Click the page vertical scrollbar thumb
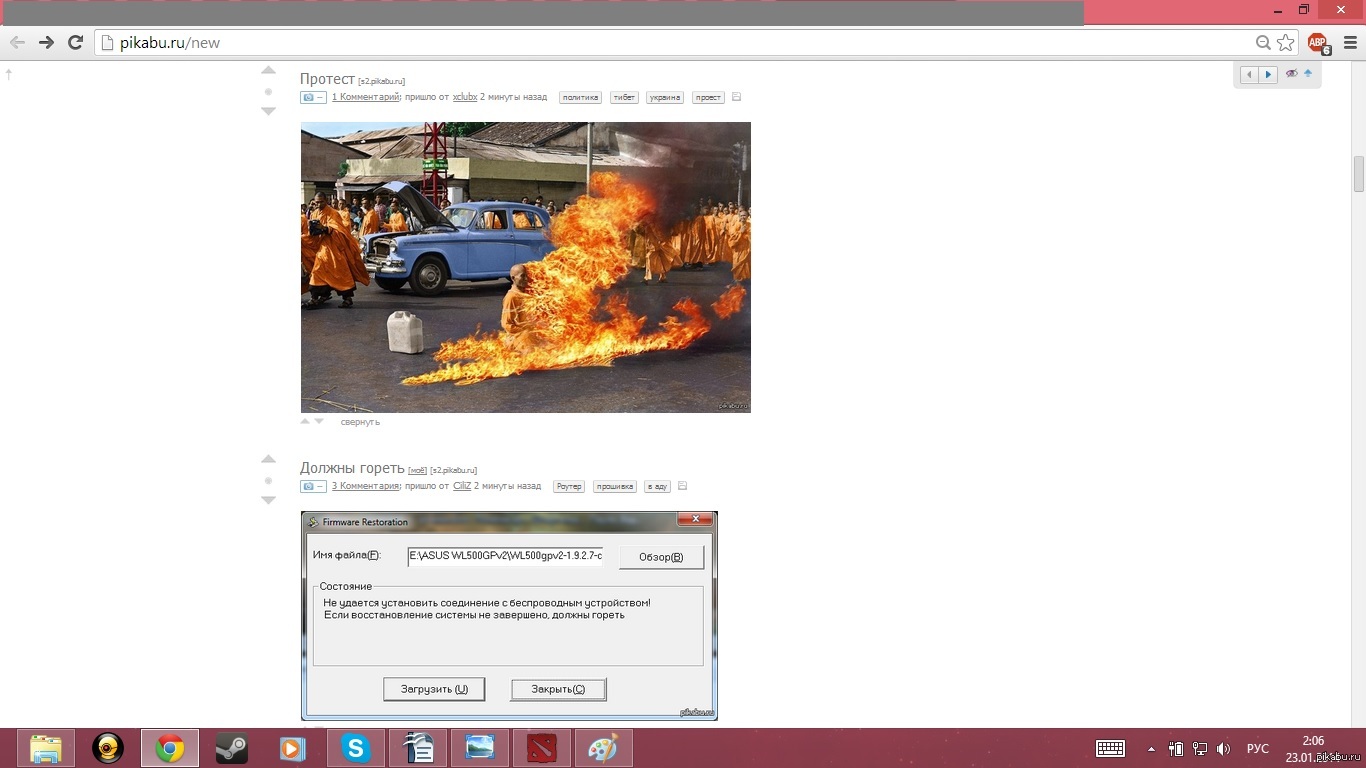The height and width of the screenshot is (768, 1366). [1359, 174]
